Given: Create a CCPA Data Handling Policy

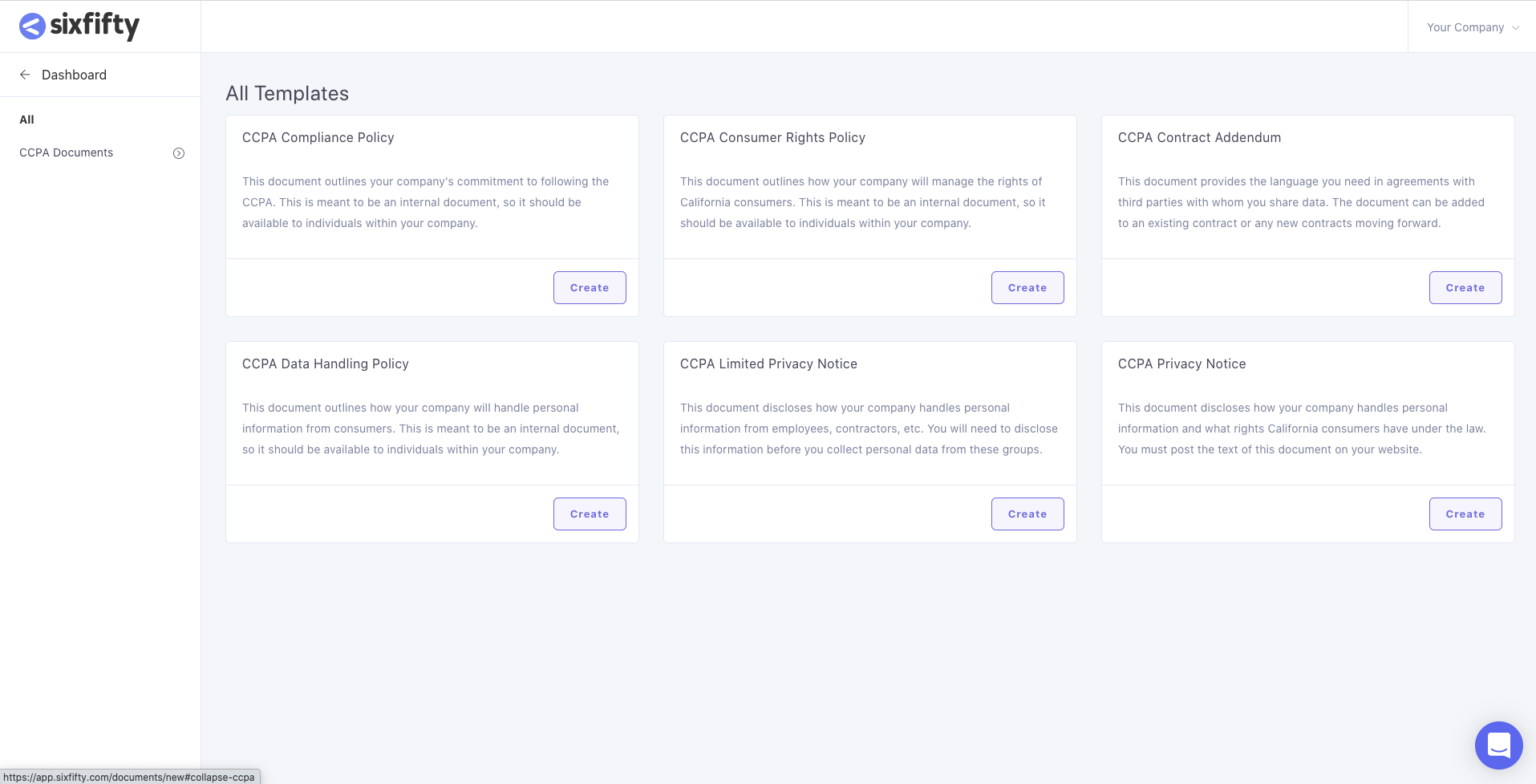Looking at the screenshot, I should 589,514.
